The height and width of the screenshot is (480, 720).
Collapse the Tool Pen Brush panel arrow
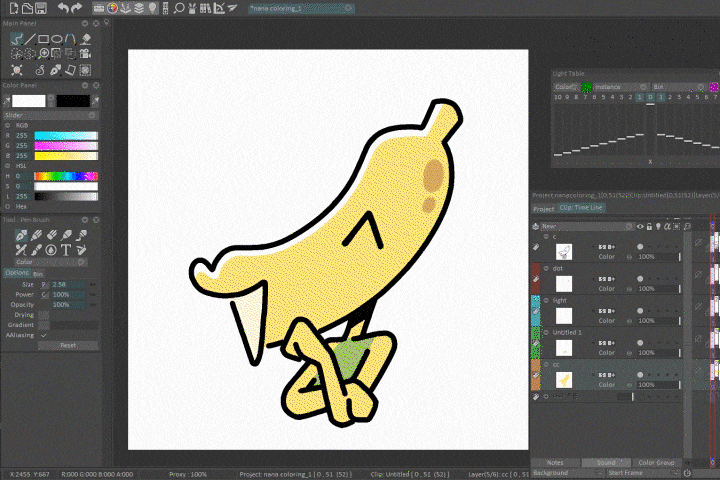point(85,220)
